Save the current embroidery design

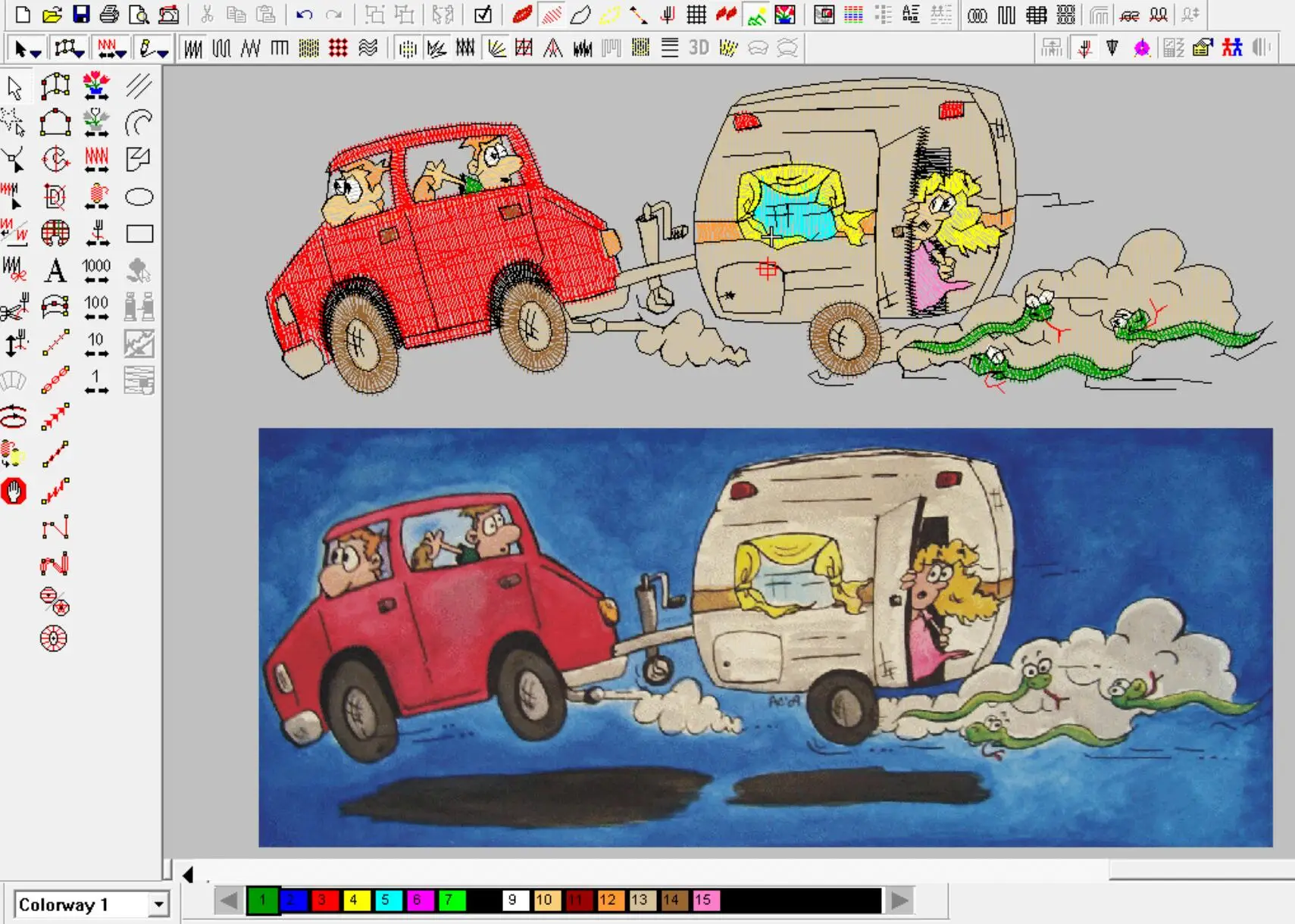click(82, 13)
